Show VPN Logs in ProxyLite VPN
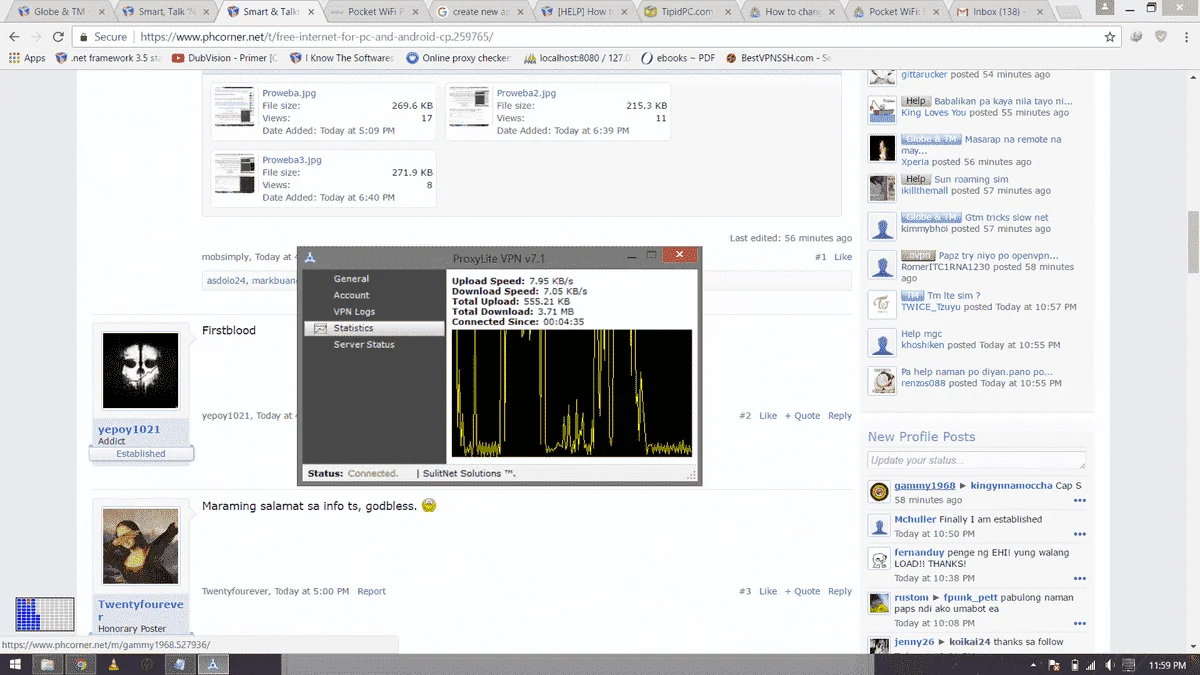This screenshot has width=1200, height=675. pos(354,312)
